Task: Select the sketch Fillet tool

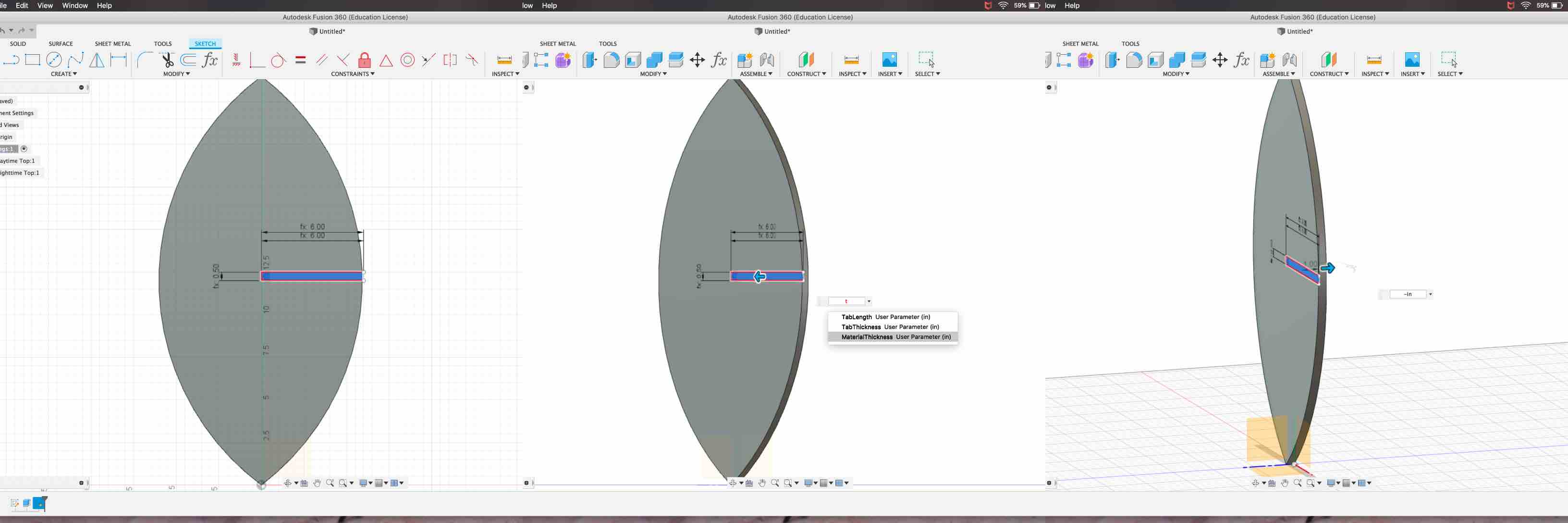Action: (x=145, y=60)
